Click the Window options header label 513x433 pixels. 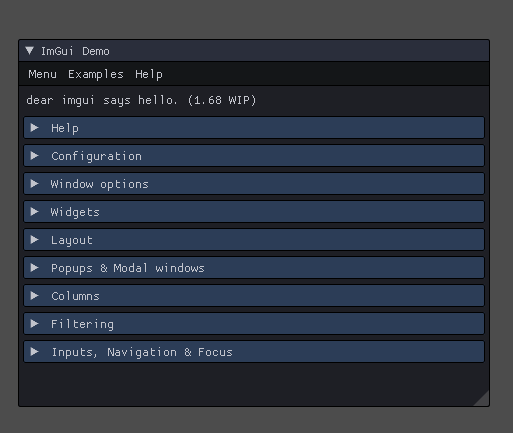pyautogui.click(x=99, y=184)
